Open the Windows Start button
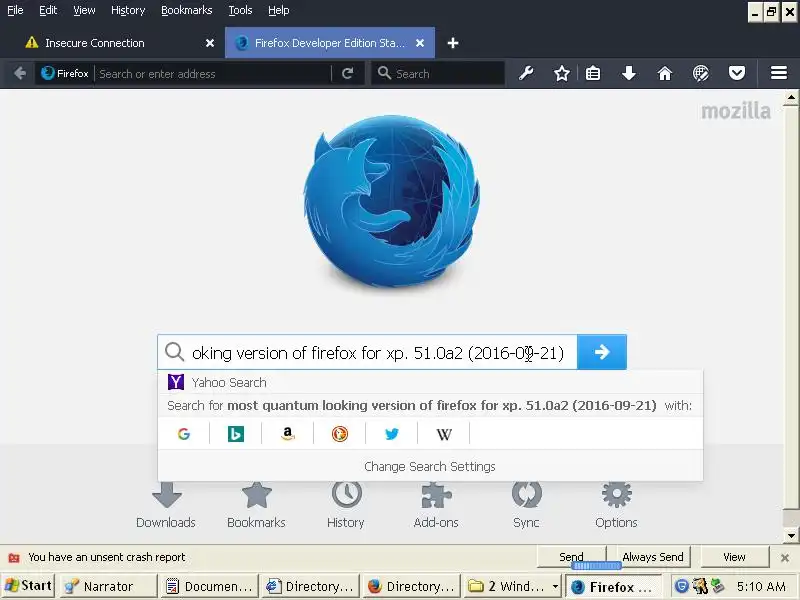Image resolution: width=800 pixels, height=600 pixels. click(x=28, y=586)
